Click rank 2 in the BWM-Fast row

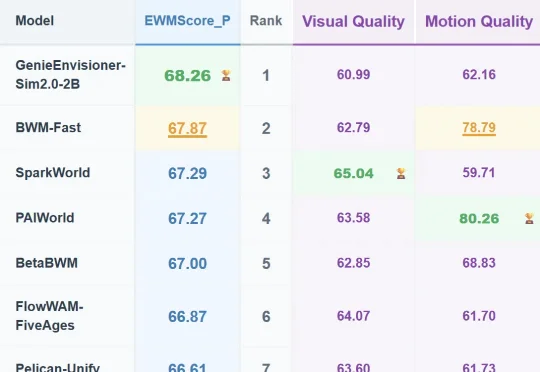[x=266, y=128]
